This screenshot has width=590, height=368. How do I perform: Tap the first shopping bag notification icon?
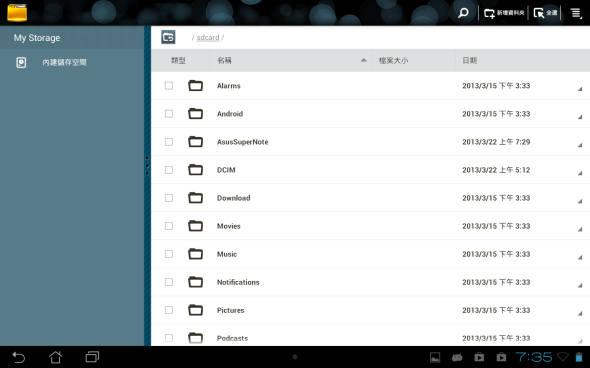pyautogui.click(x=479, y=357)
